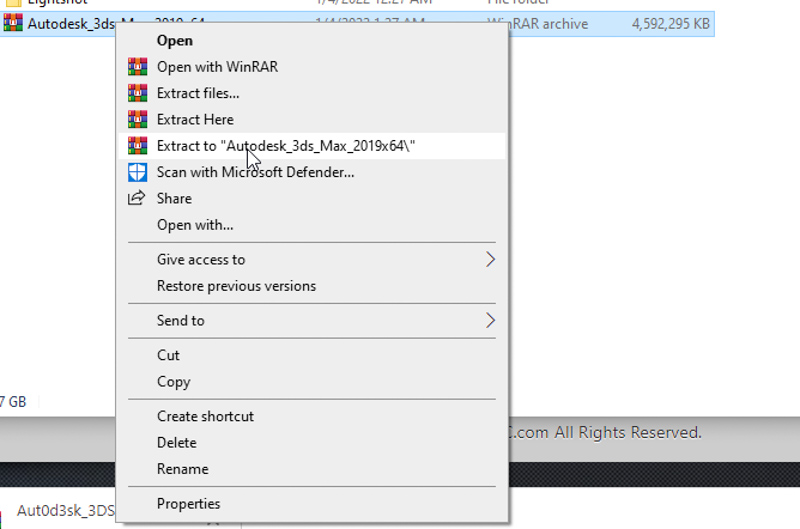800x529 pixels.
Task: Click the WinRAR archive type cell
Action: 548,24
